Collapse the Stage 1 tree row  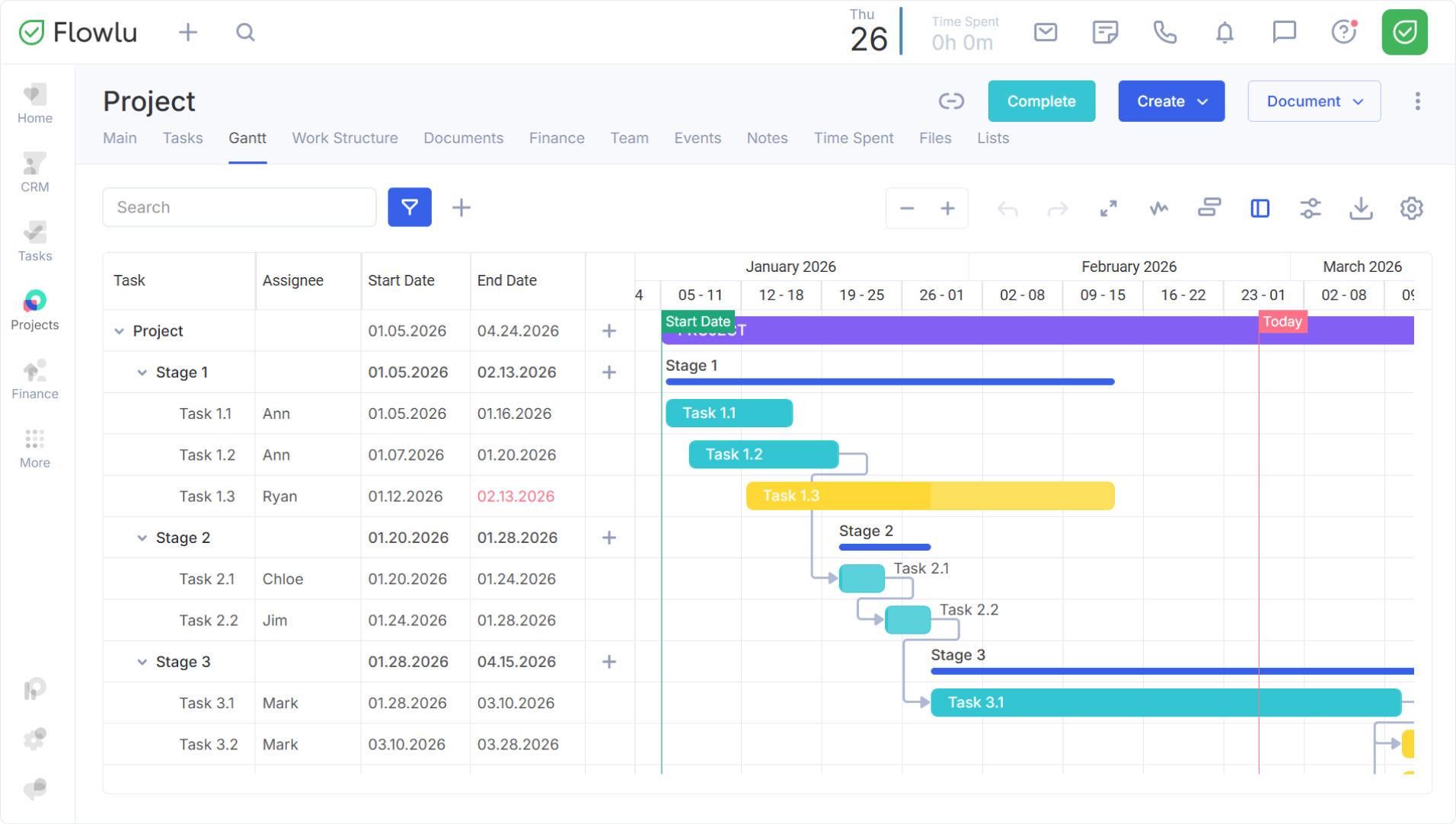[x=142, y=372]
